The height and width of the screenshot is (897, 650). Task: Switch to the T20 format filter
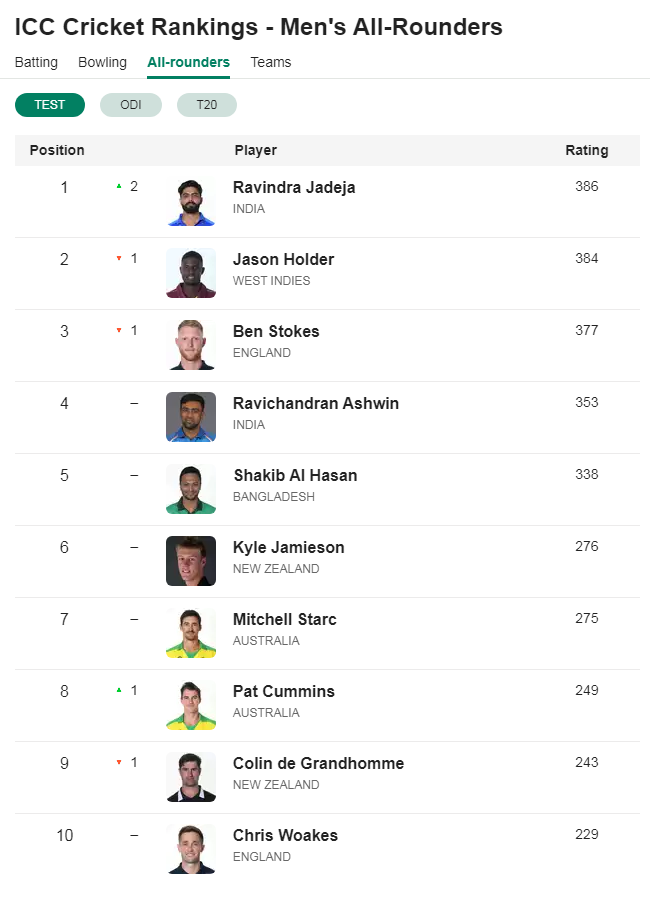(x=207, y=105)
